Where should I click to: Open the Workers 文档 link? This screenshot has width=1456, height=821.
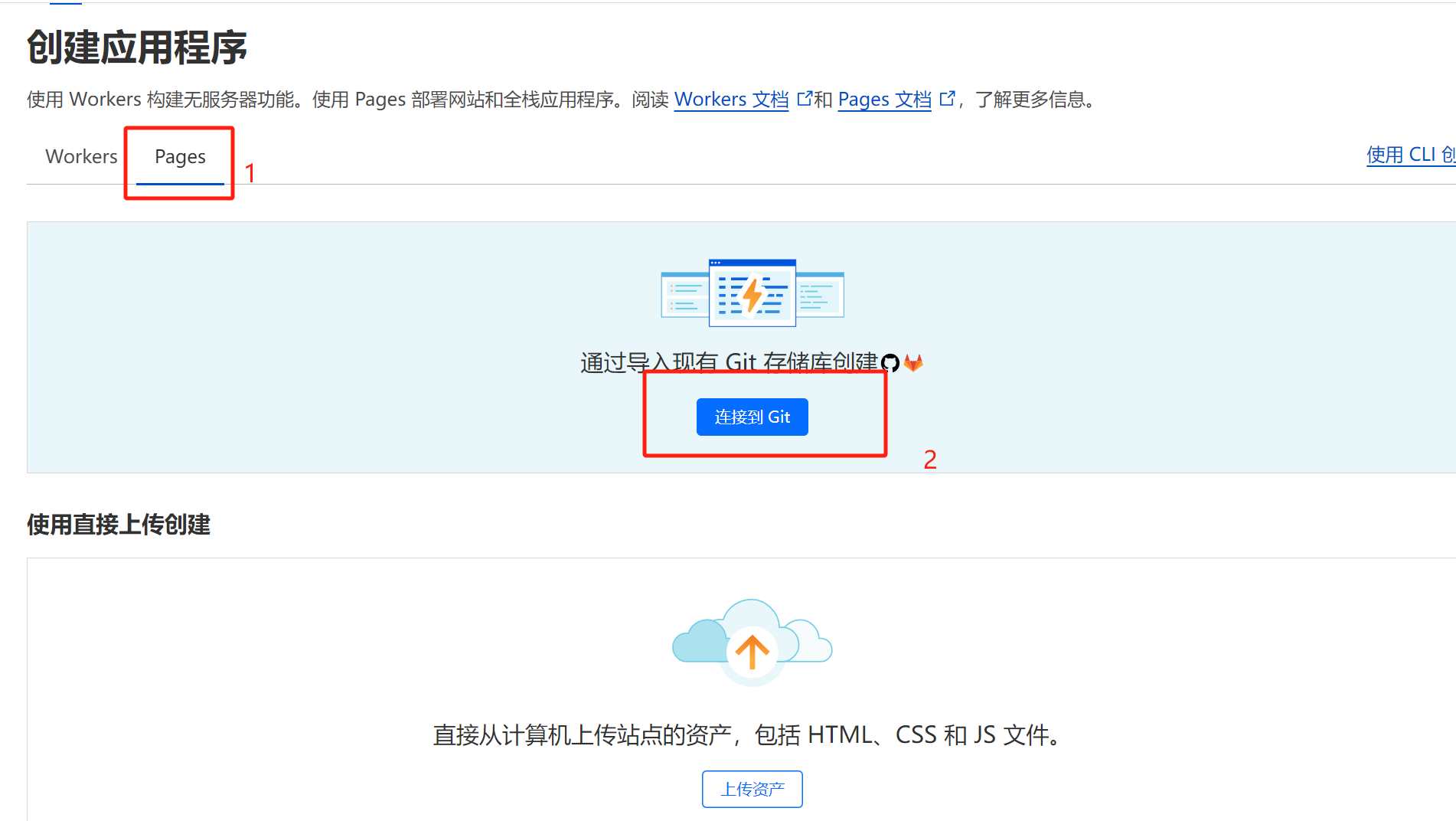(730, 100)
